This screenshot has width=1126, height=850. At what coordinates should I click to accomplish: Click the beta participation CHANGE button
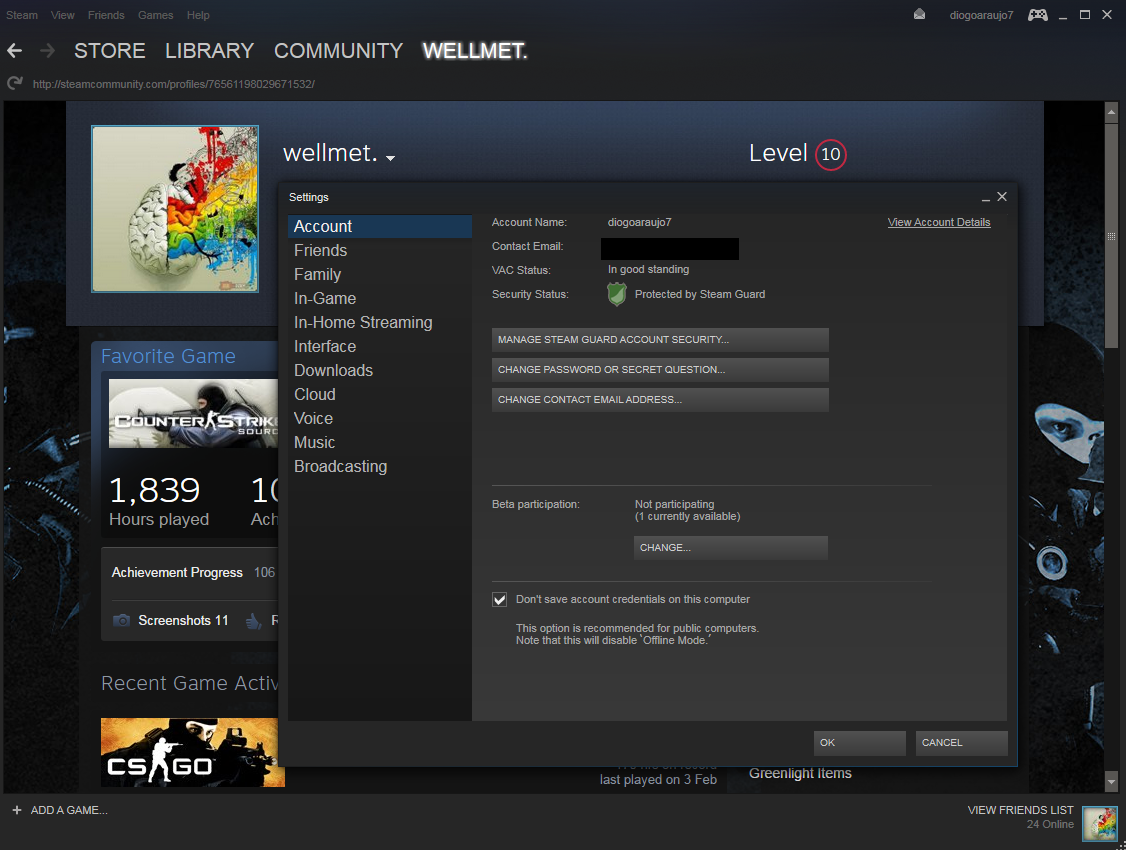coord(730,548)
